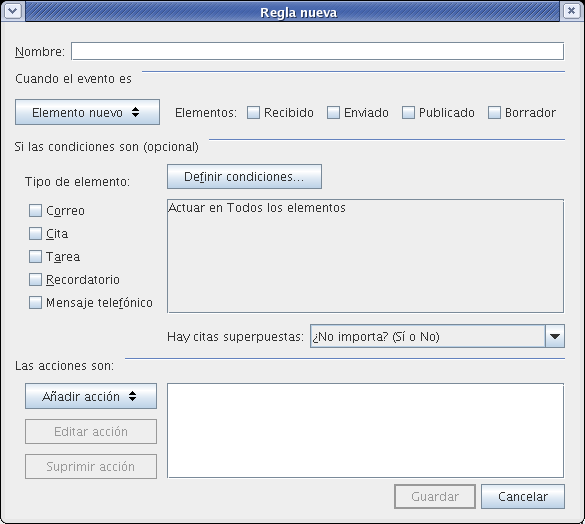The image size is (585, 524).
Task: Click inside the actions list area
Action: click(365, 430)
